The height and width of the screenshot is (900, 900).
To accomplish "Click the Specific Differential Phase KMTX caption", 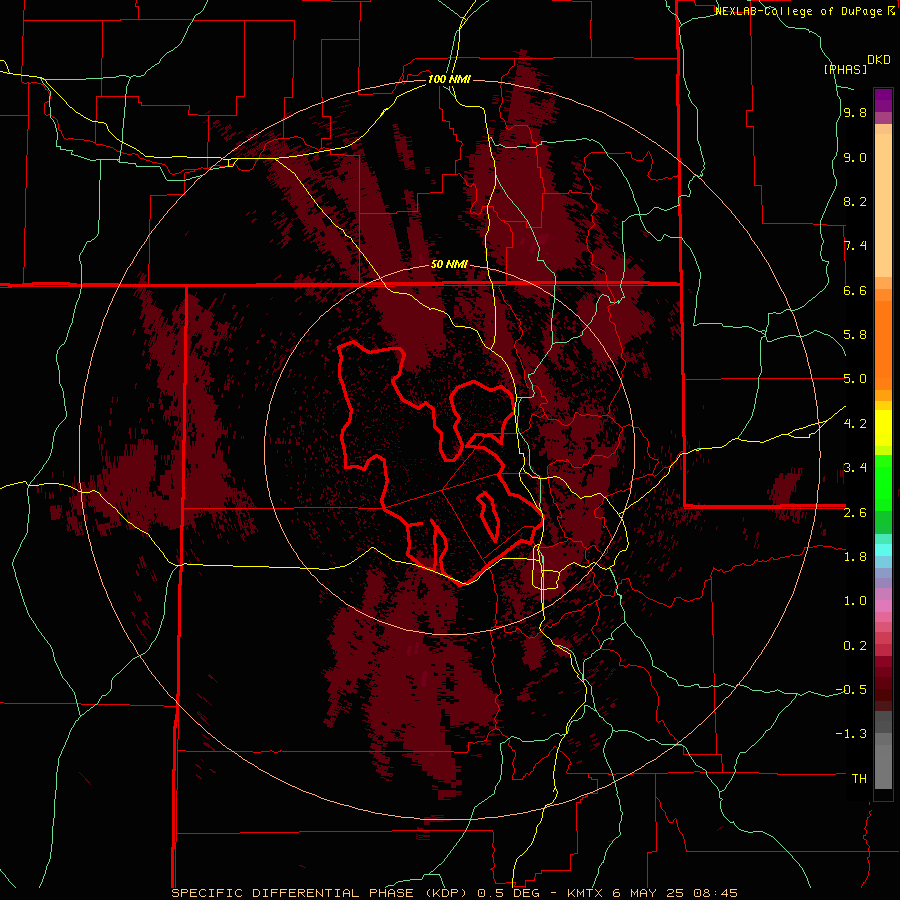I will point(454,893).
